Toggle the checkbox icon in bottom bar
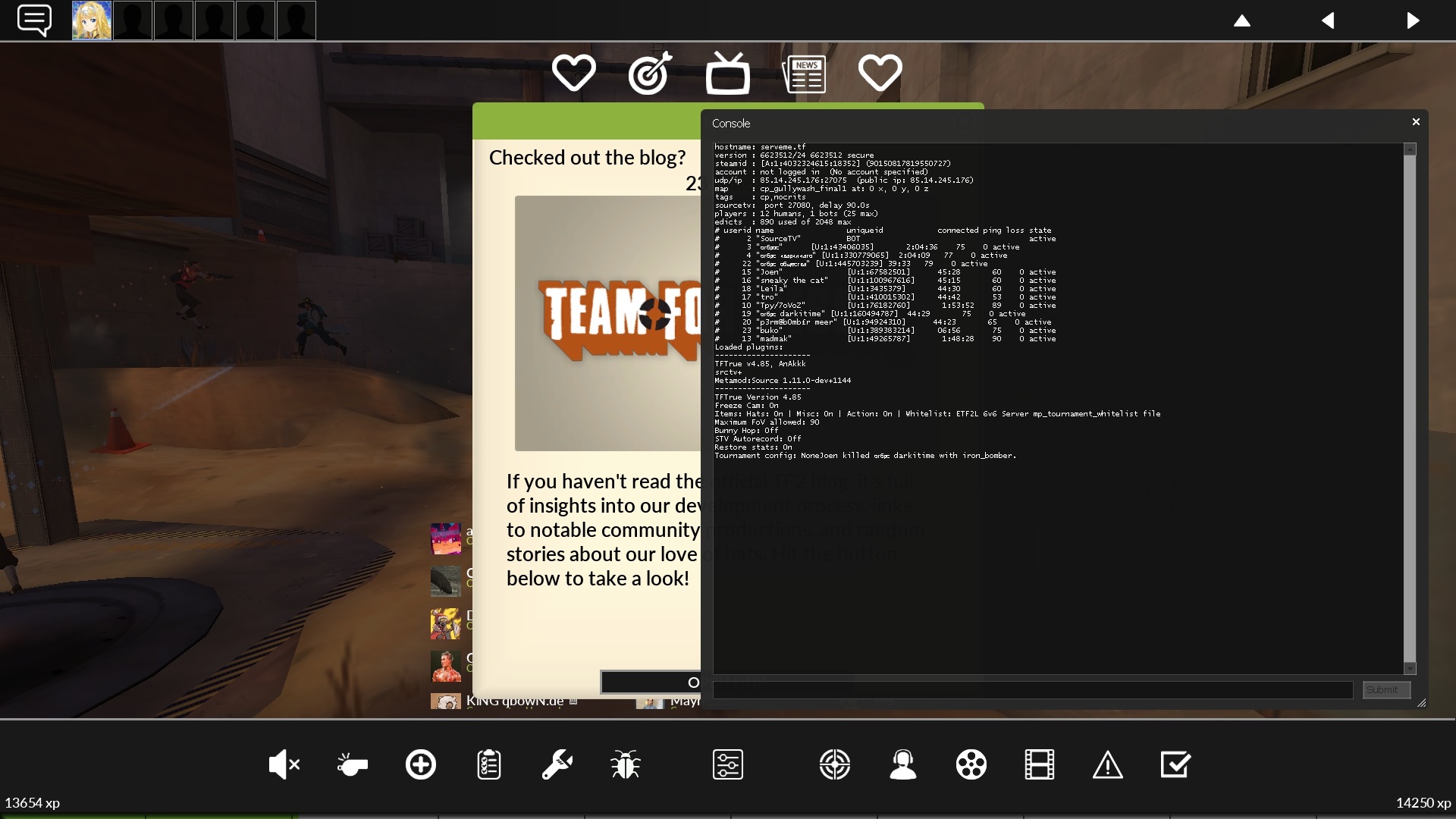The width and height of the screenshot is (1456, 819). (1175, 764)
